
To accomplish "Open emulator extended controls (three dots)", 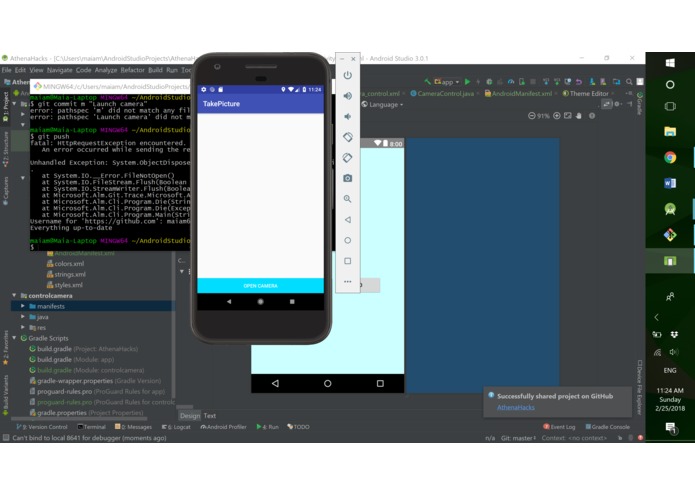I will point(348,281).
